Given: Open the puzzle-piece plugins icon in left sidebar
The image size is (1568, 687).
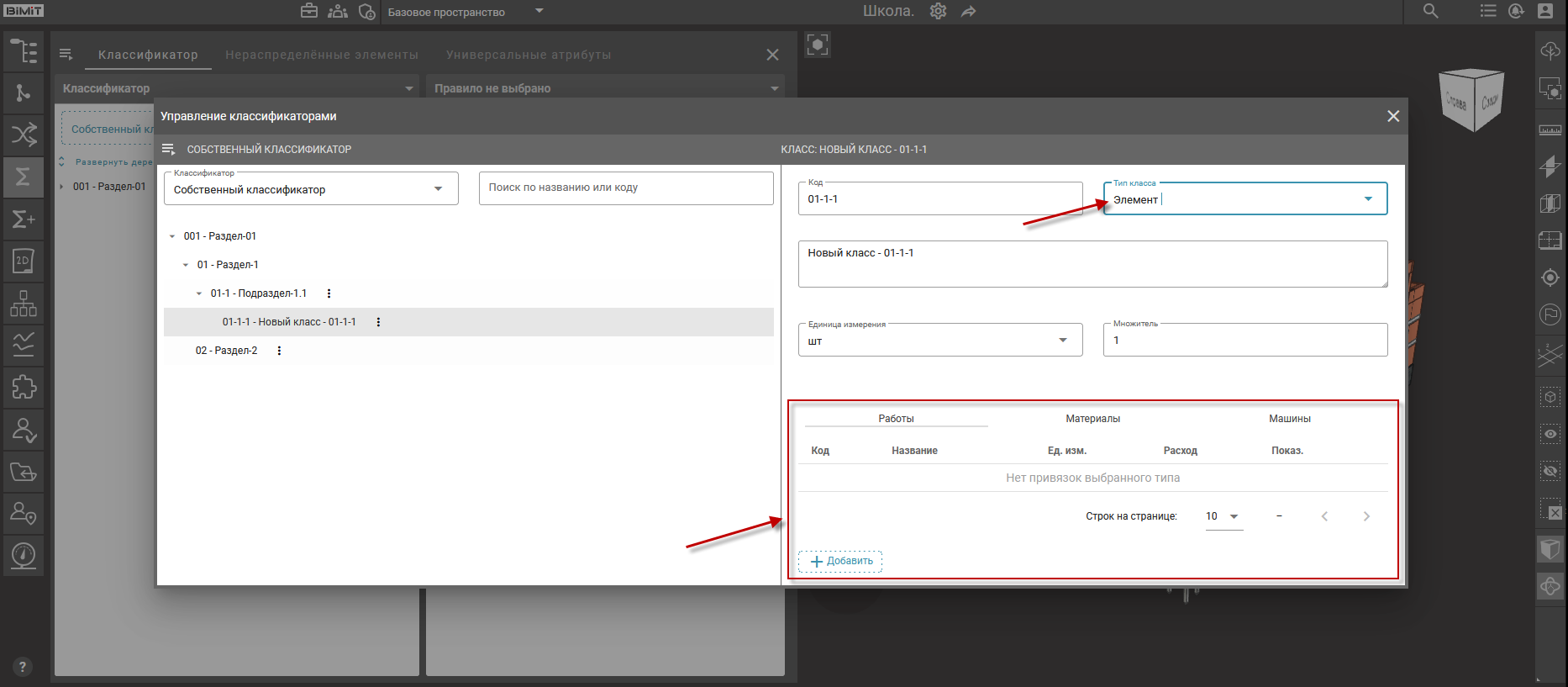Looking at the screenshot, I should [24, 387].
